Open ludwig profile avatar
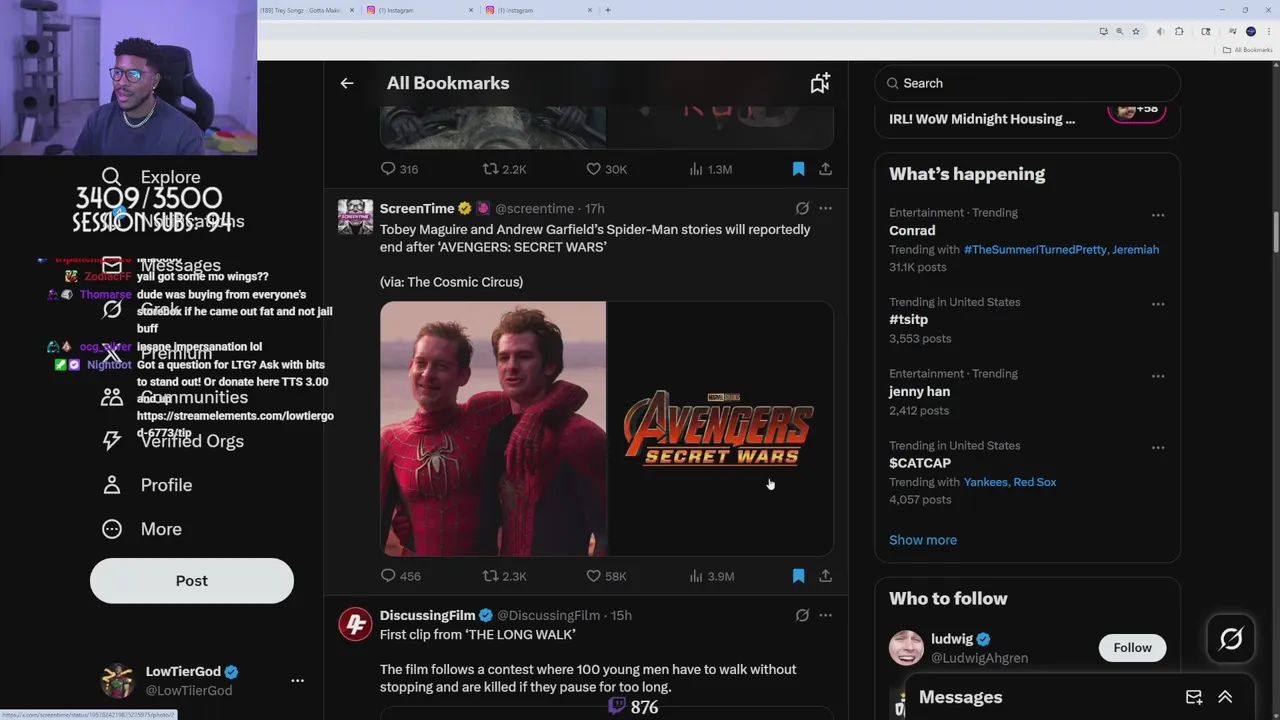The width and height of the screenshot is (1280, 720). coord(906,648)
